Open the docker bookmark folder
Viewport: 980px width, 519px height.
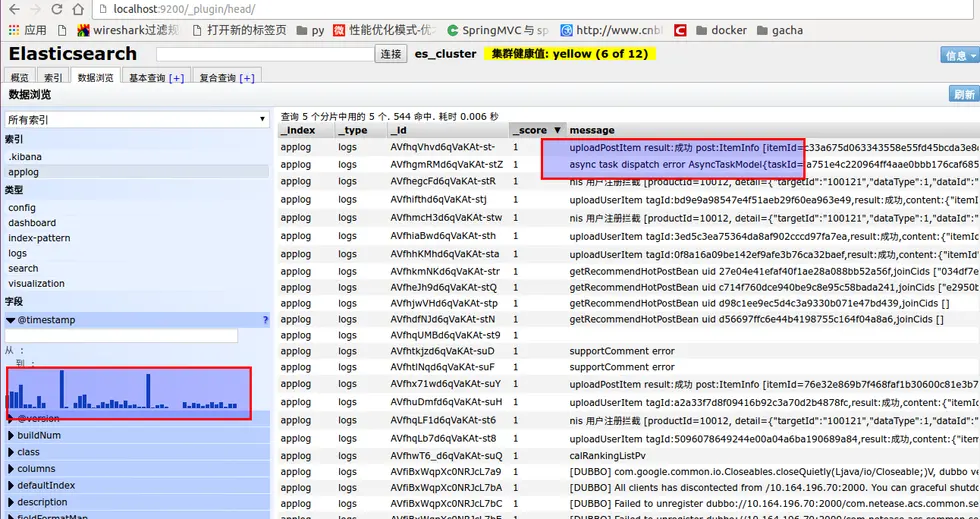click(x=721, y=30)
